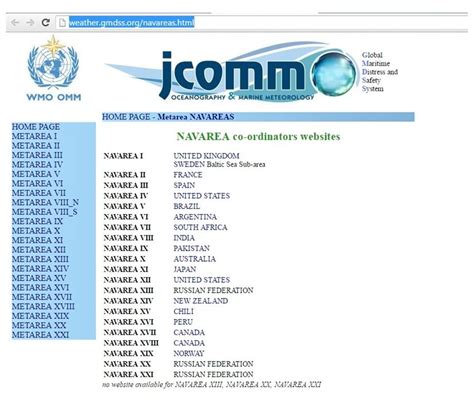Click the NAVAREA co-ordinators websites heading
The height and width of the screenshot is (408, 474).
[258, 136]
